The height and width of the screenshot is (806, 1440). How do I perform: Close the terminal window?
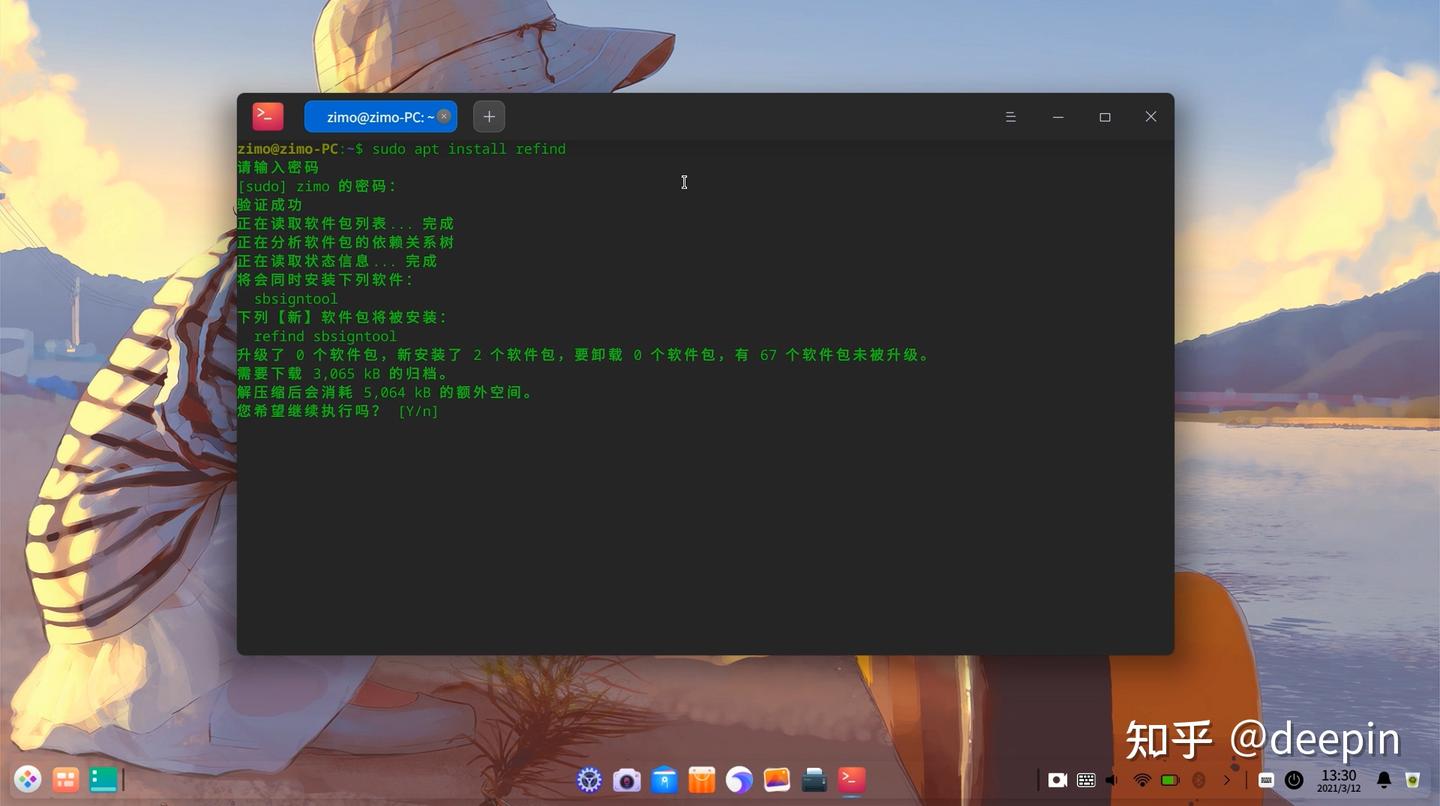pos(1151,117)
